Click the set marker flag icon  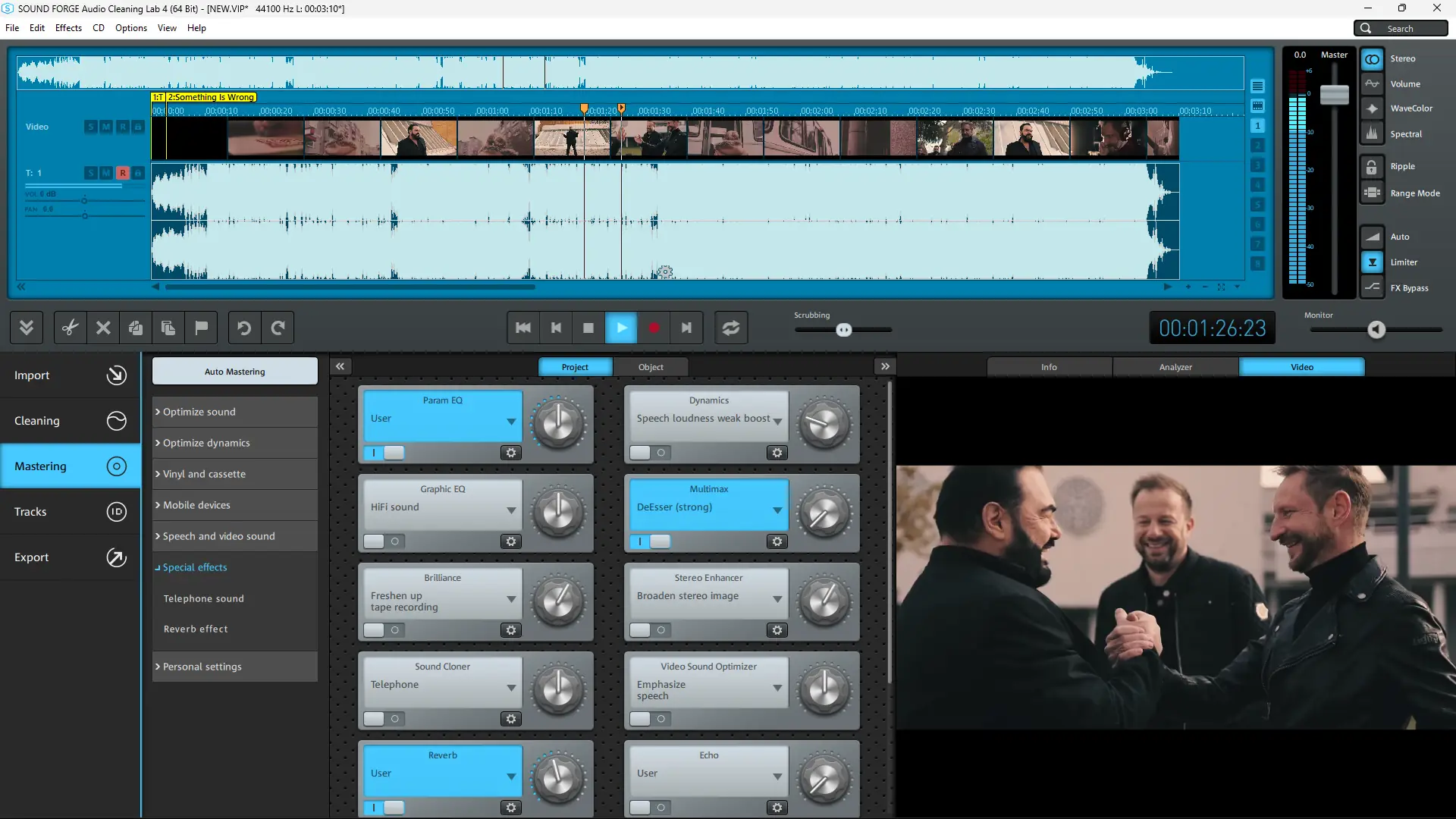click(201, 328)
